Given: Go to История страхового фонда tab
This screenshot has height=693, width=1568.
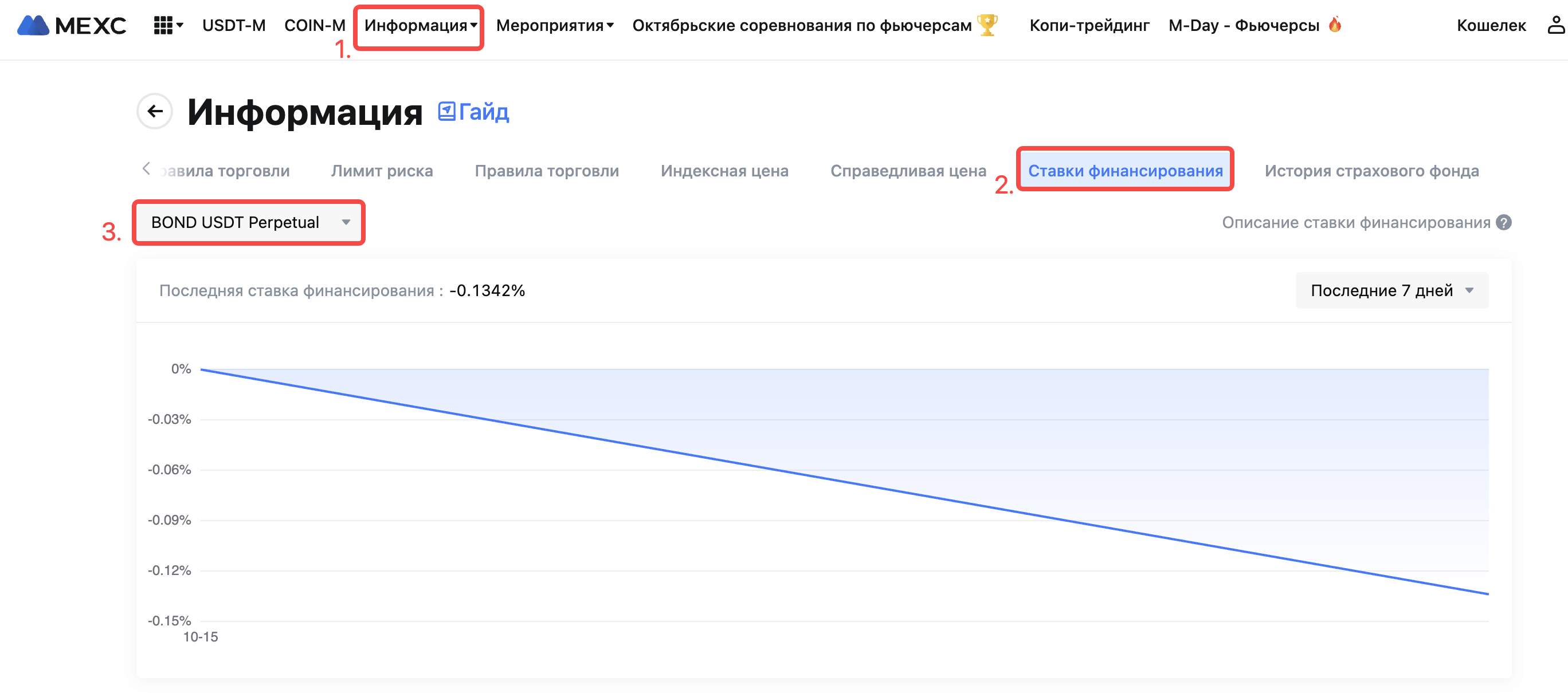Looking at the screenshot, I should (x=1371, y=171).
